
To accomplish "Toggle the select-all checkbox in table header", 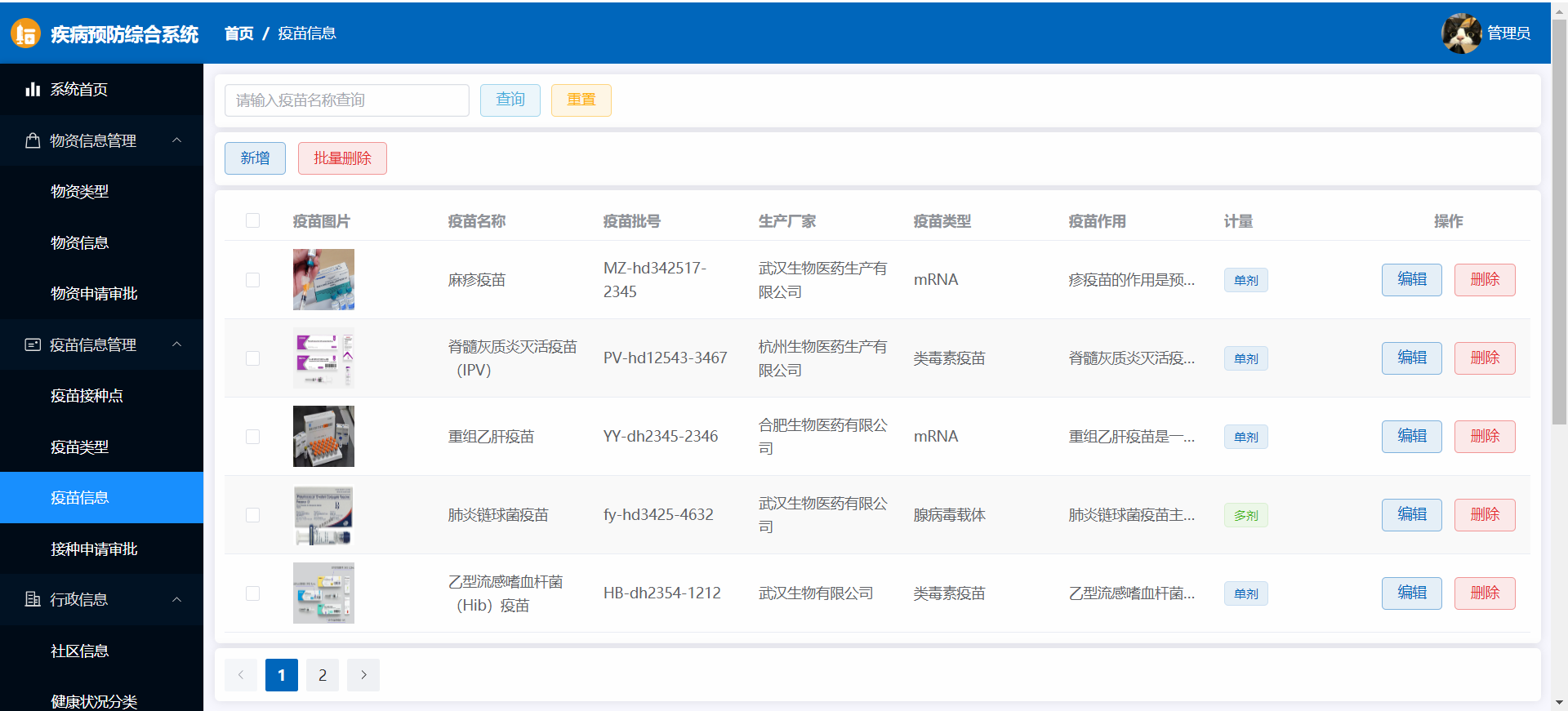I will (x=252, y=220).
